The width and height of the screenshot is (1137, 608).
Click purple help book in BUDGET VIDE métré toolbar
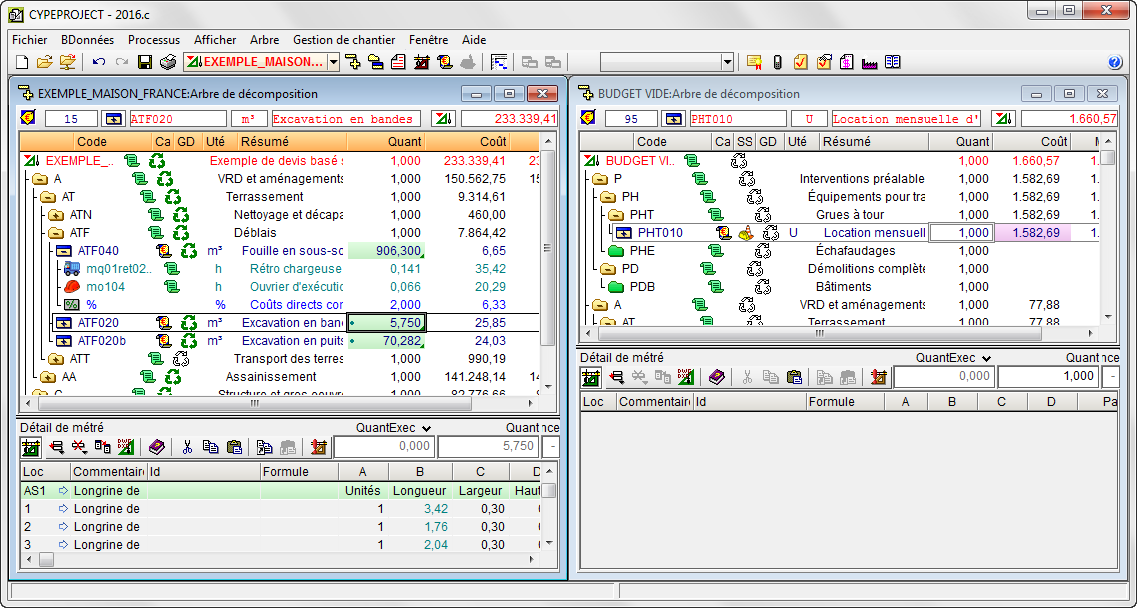(x=716, y=377)
